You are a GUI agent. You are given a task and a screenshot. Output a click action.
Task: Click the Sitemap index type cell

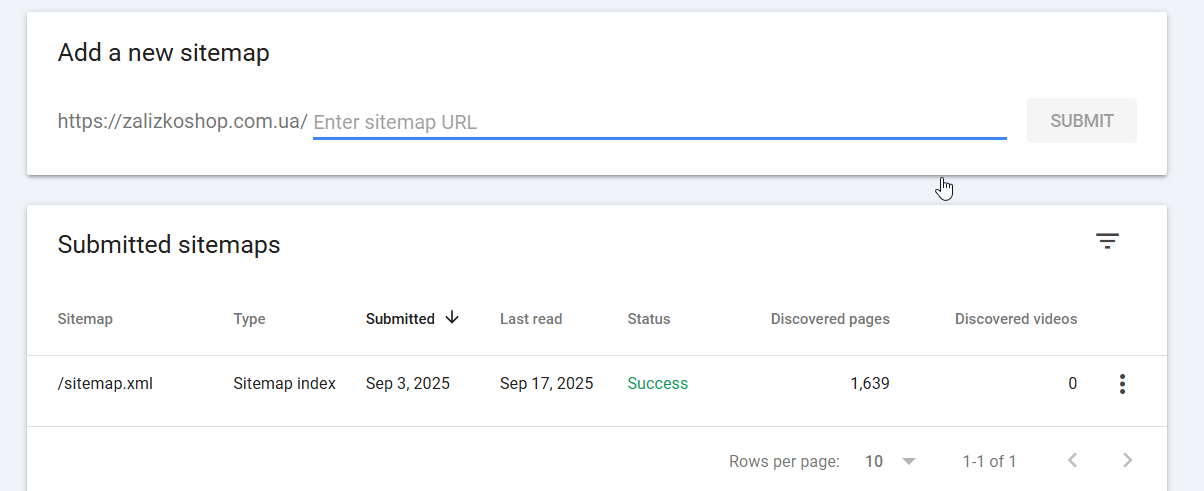coord(285,383)
